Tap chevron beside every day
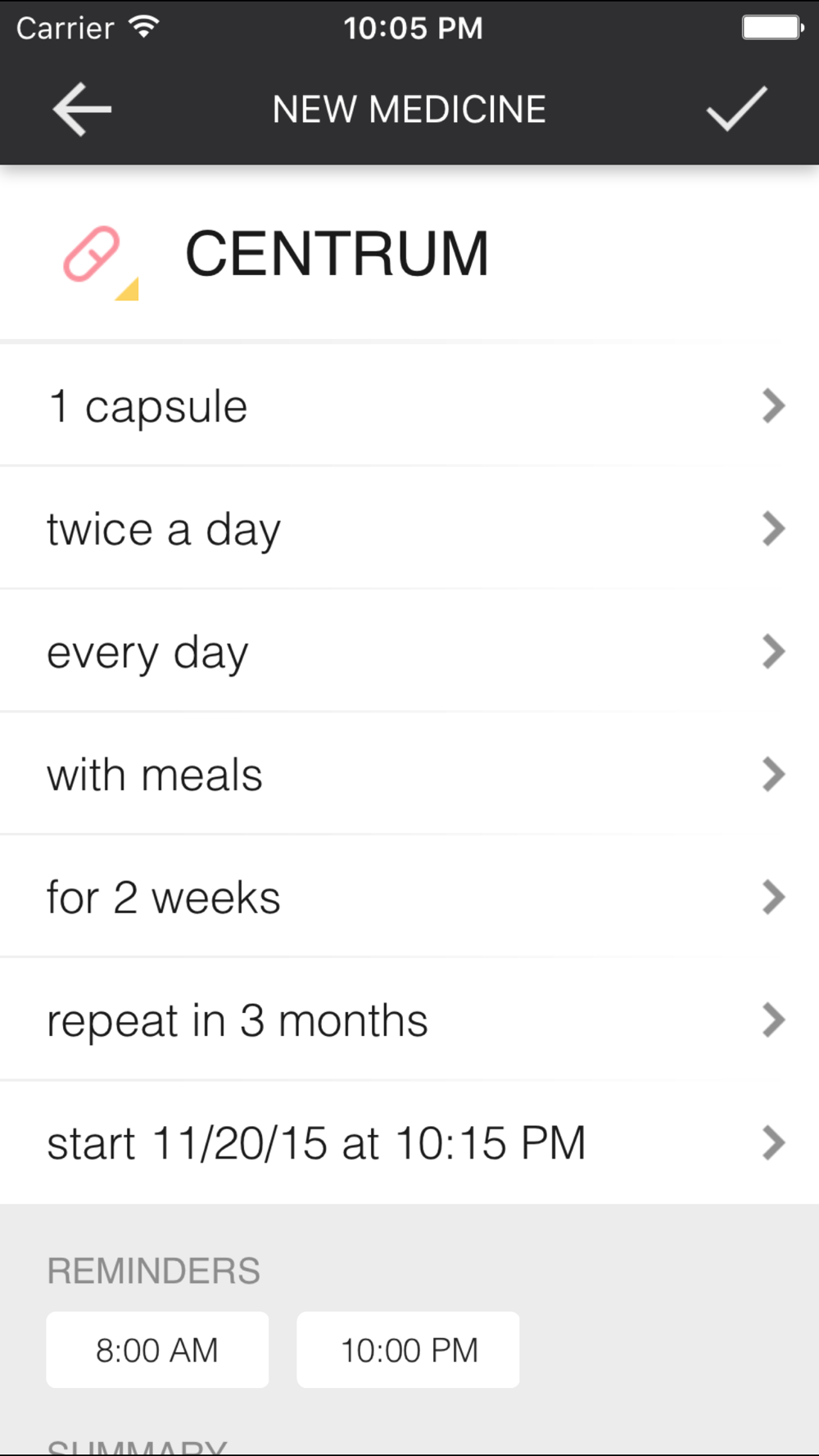The height and width of the screenshot is (1456, 819). (774, 652)
